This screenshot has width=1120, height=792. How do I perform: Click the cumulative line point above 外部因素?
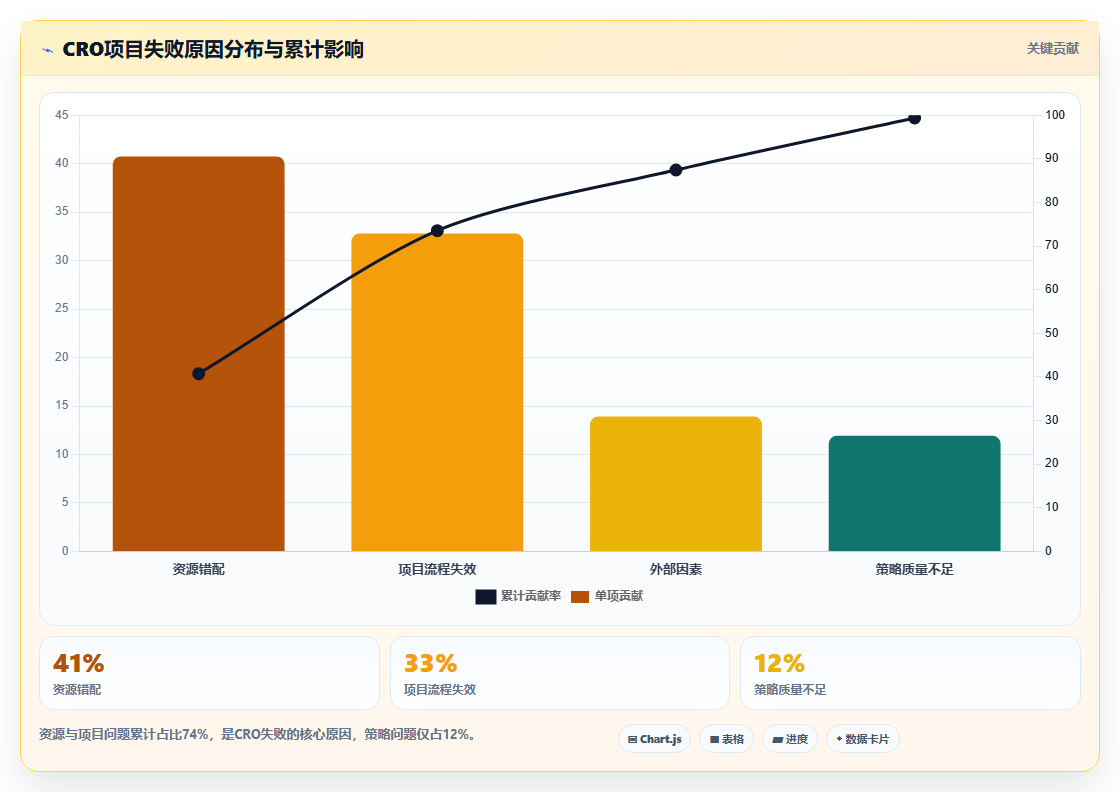click(676, 170)
